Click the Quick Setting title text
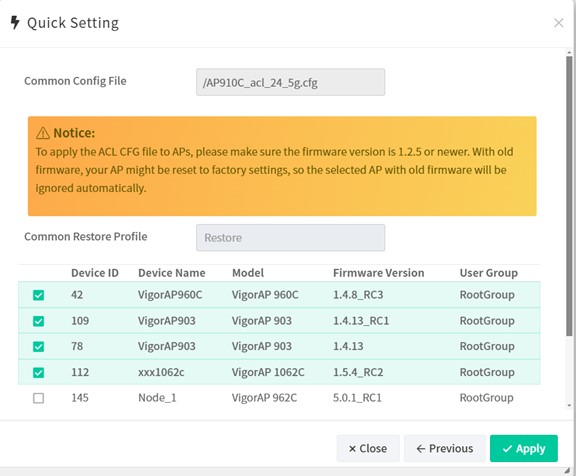Screen dimensions: 576x476 [x=73, y=23]
